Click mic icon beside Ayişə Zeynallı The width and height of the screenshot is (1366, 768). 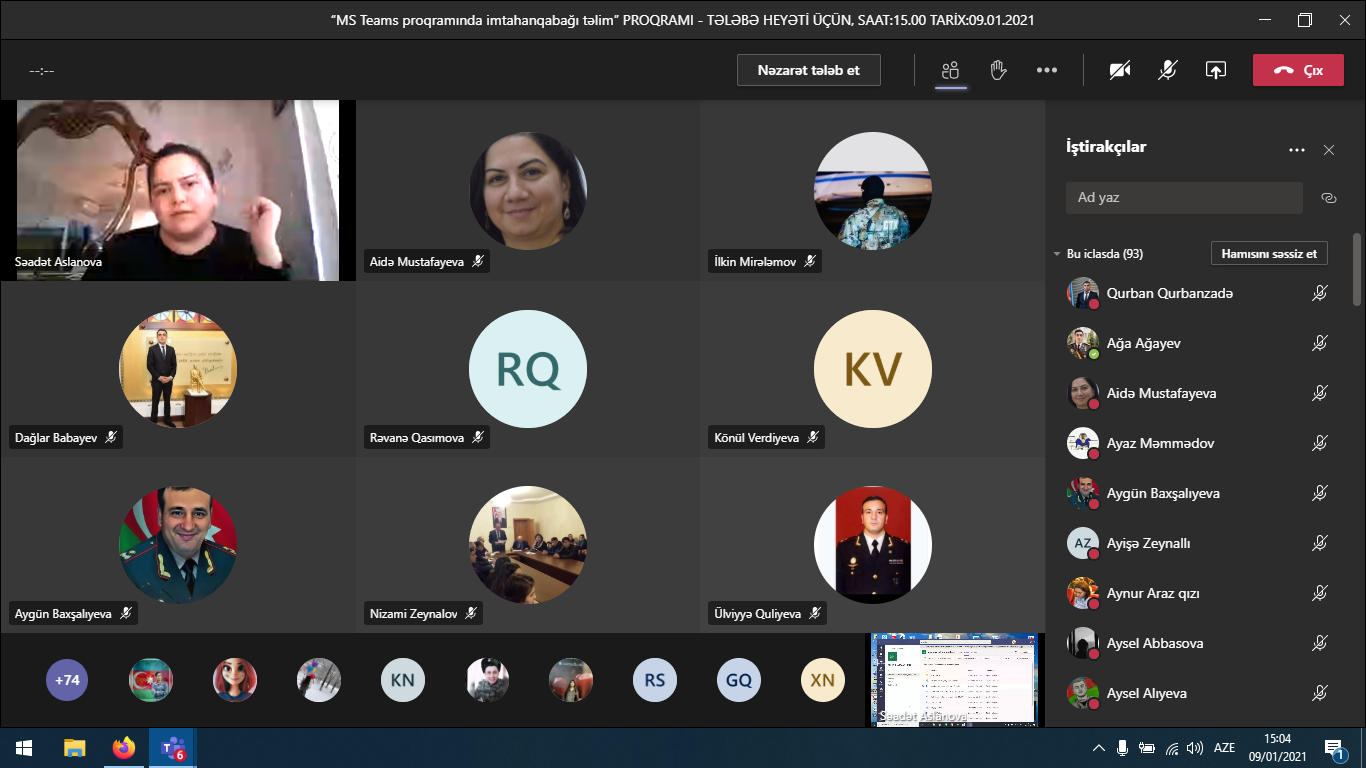pos(1320,543)
